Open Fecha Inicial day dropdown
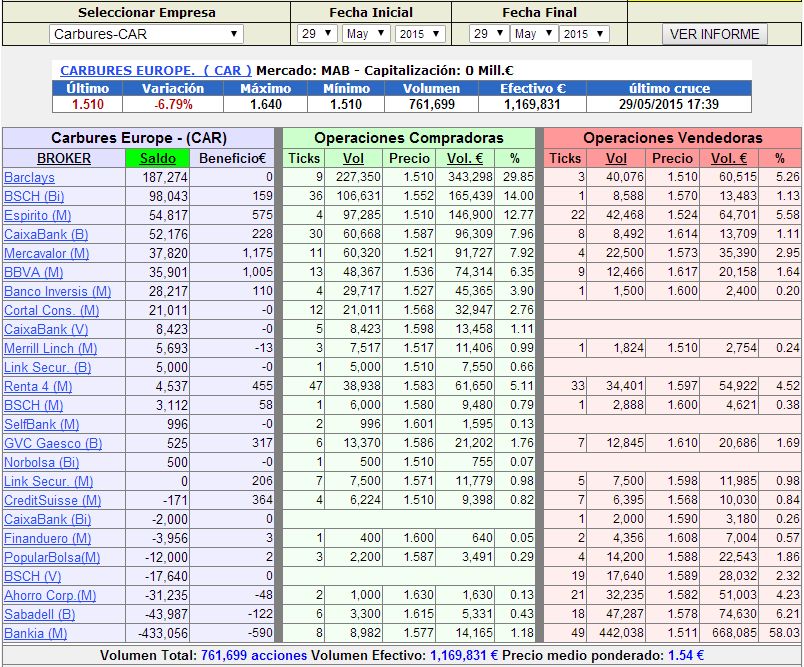804x667 pixels. tap(317, 34)
